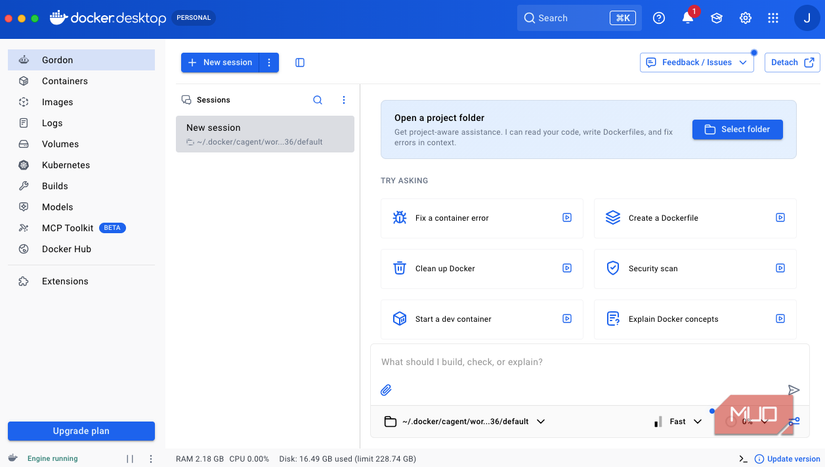Viewport: 825px width, 467px height.
Task: Open Sessions list kebab menu
Action: point(344,100)
